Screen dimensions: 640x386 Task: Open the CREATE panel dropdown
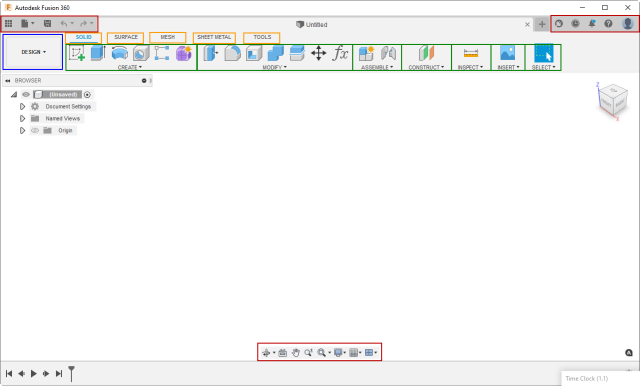click(130, 67)
